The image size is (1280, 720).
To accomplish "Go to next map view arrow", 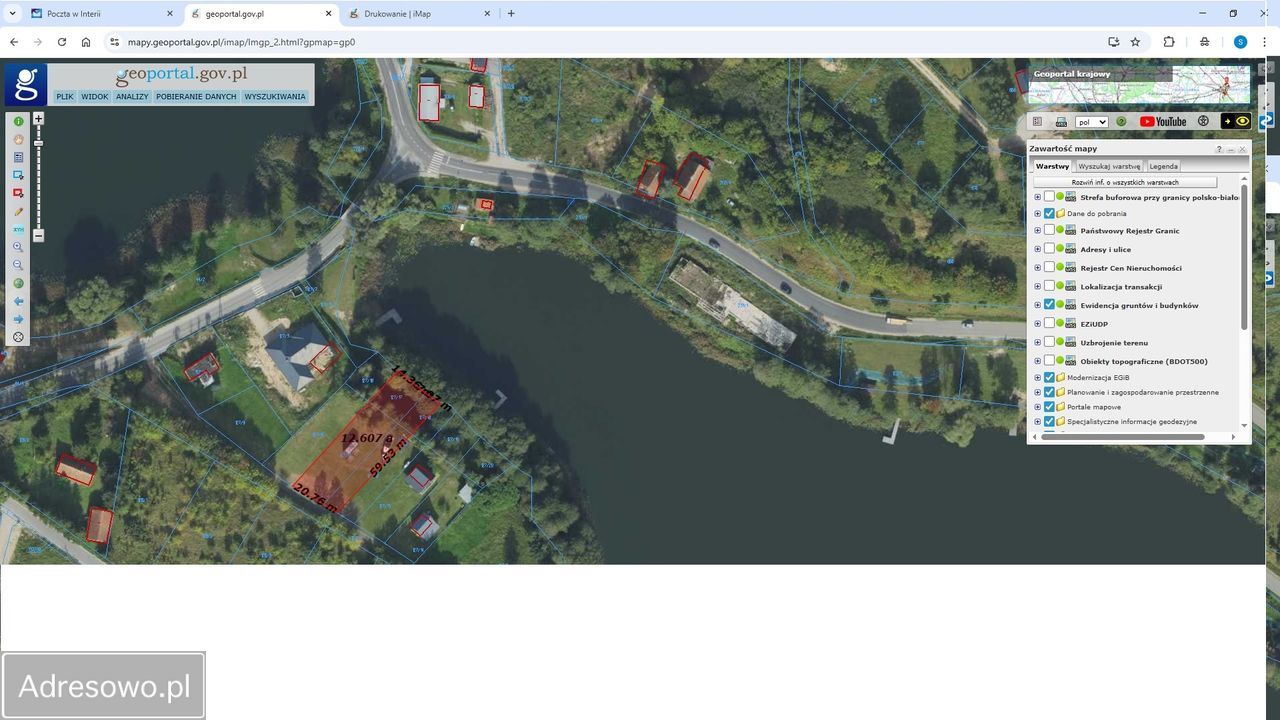I will point(18,319).
